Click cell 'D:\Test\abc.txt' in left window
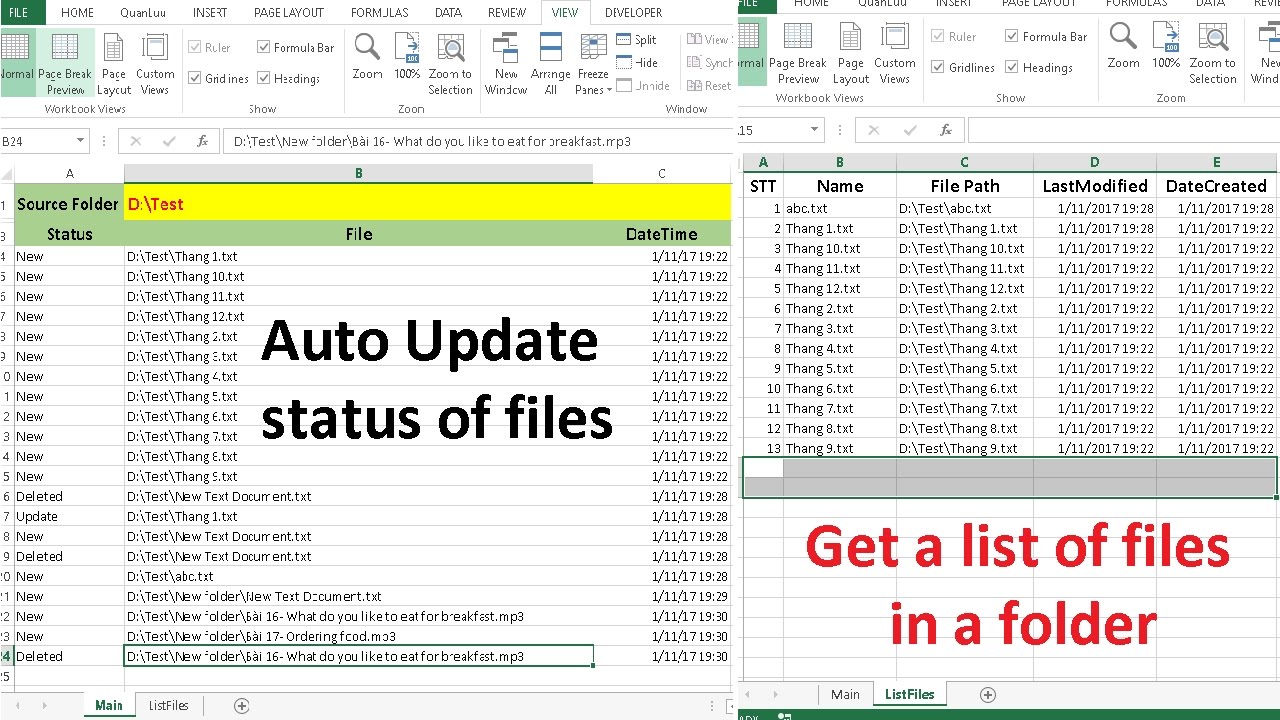The height and width of the screenshot is (720, 1280). (358, 576)
